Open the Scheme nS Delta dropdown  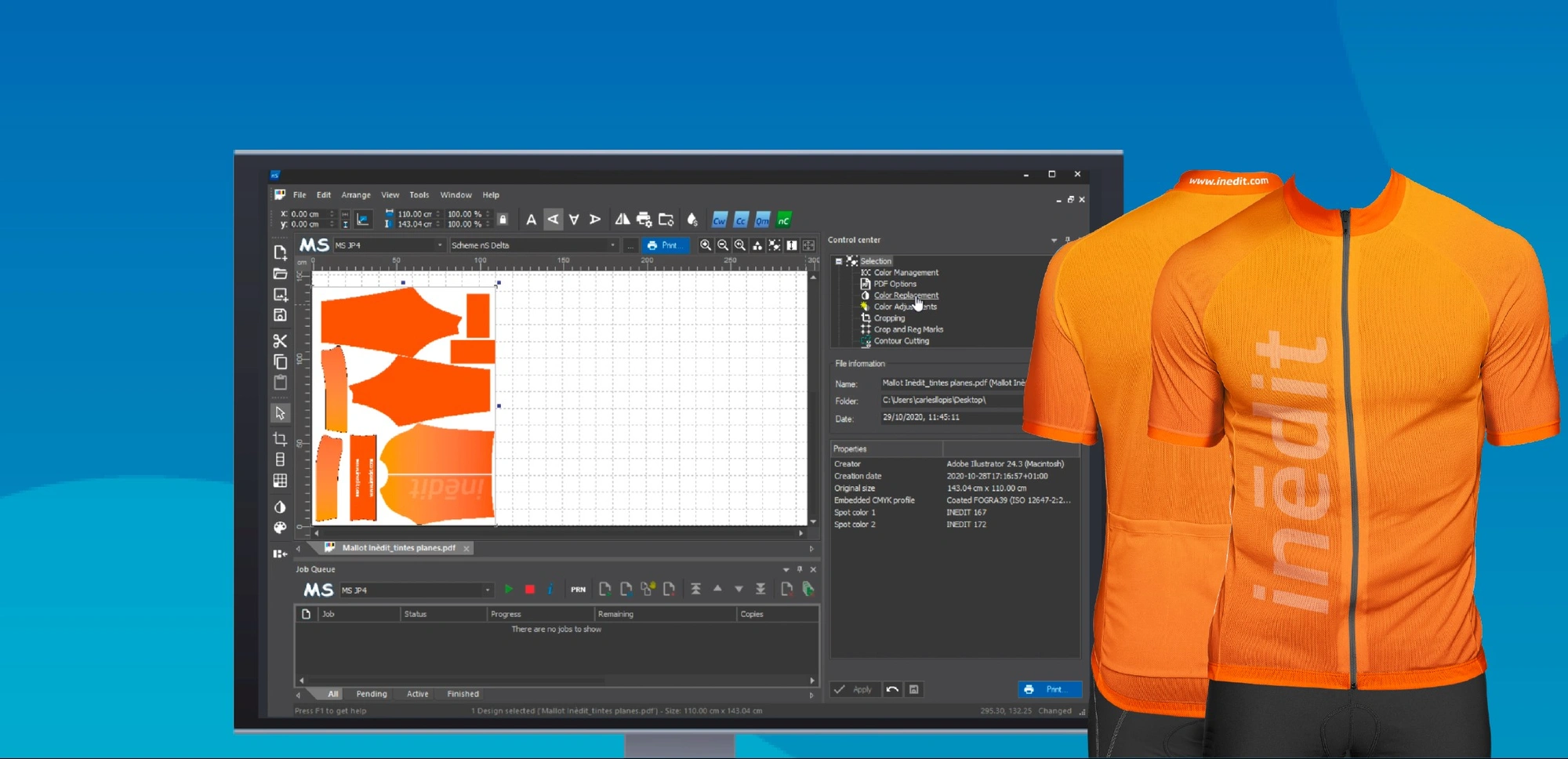coord(612,245)
